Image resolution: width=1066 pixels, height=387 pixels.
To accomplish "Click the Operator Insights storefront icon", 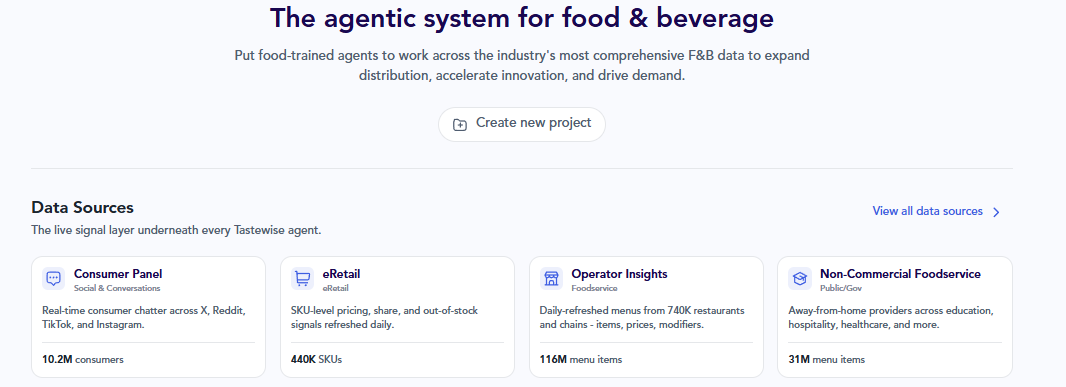I will 551,278.
